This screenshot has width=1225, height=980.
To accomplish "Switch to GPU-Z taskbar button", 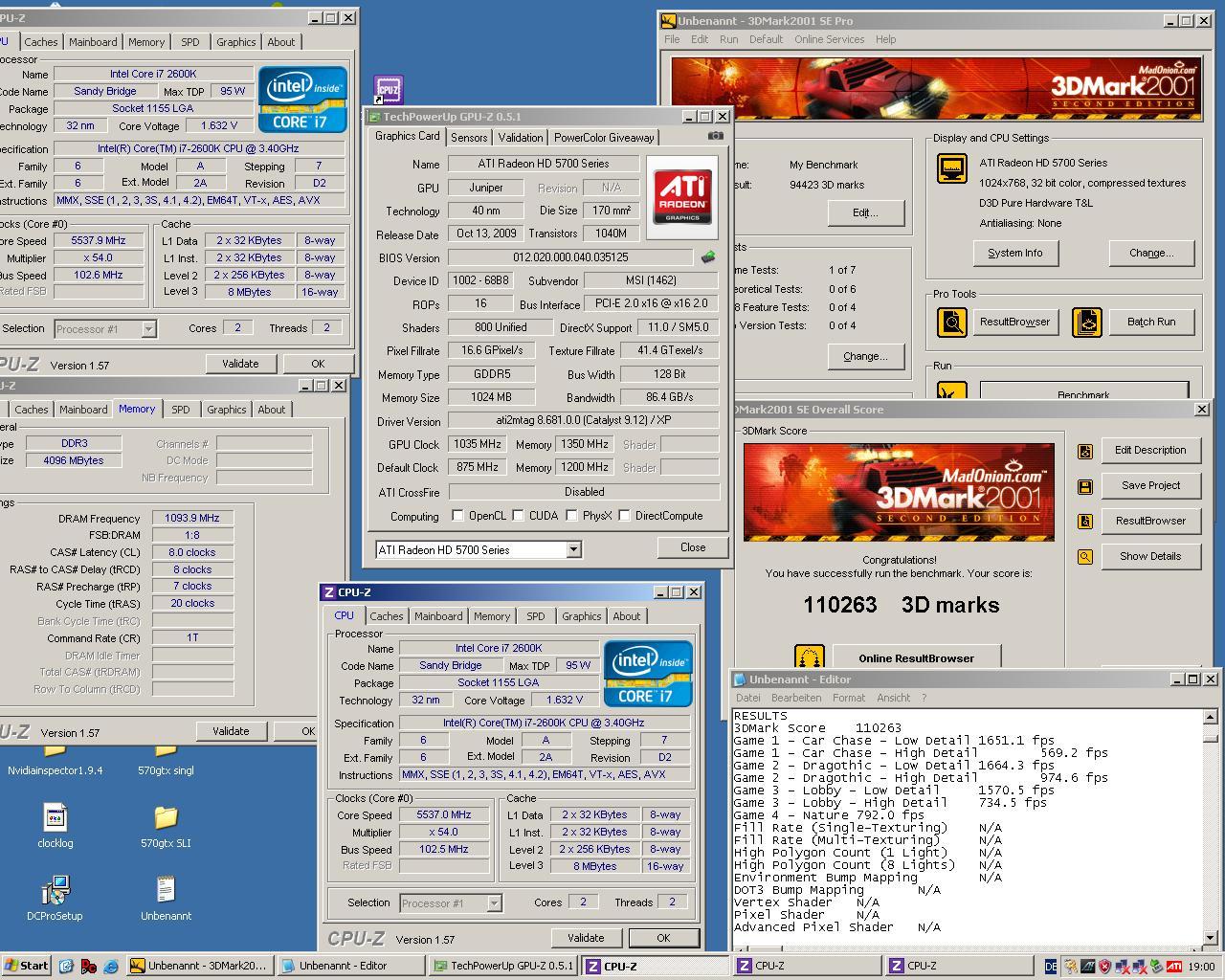I will point(502,966).
